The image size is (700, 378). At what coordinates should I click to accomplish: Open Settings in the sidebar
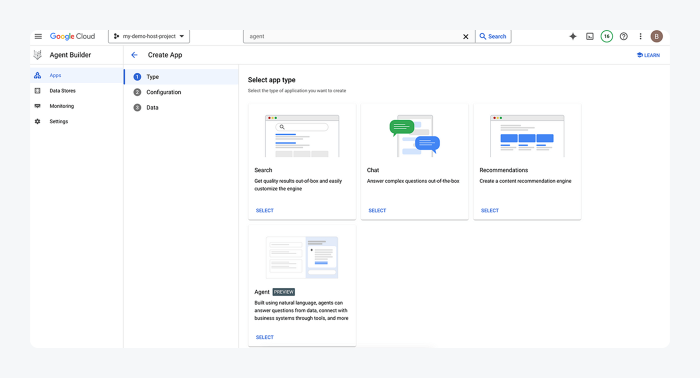[76, 121]
